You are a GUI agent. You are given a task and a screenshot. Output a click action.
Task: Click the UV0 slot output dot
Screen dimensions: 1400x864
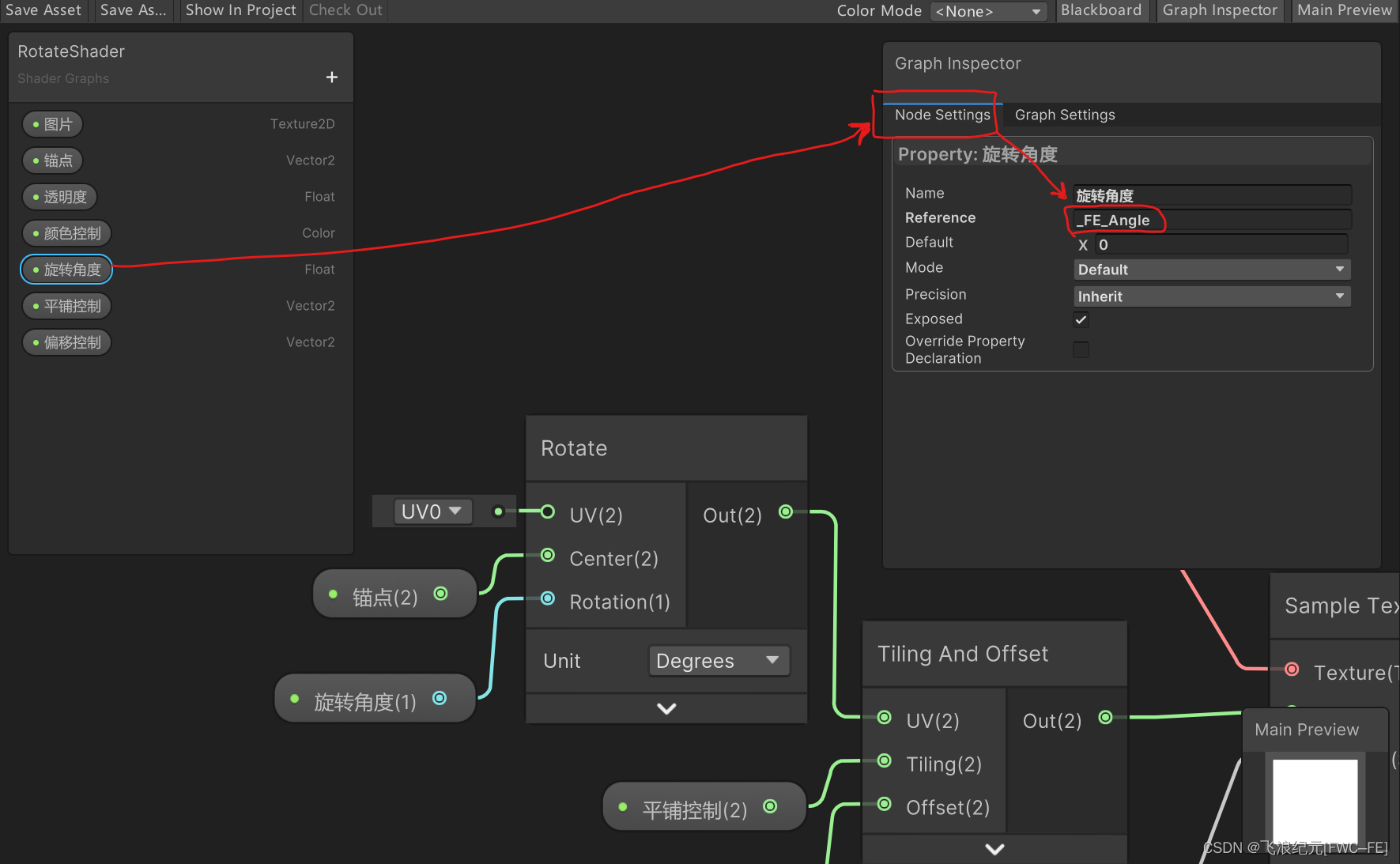(x=498, y=511)
